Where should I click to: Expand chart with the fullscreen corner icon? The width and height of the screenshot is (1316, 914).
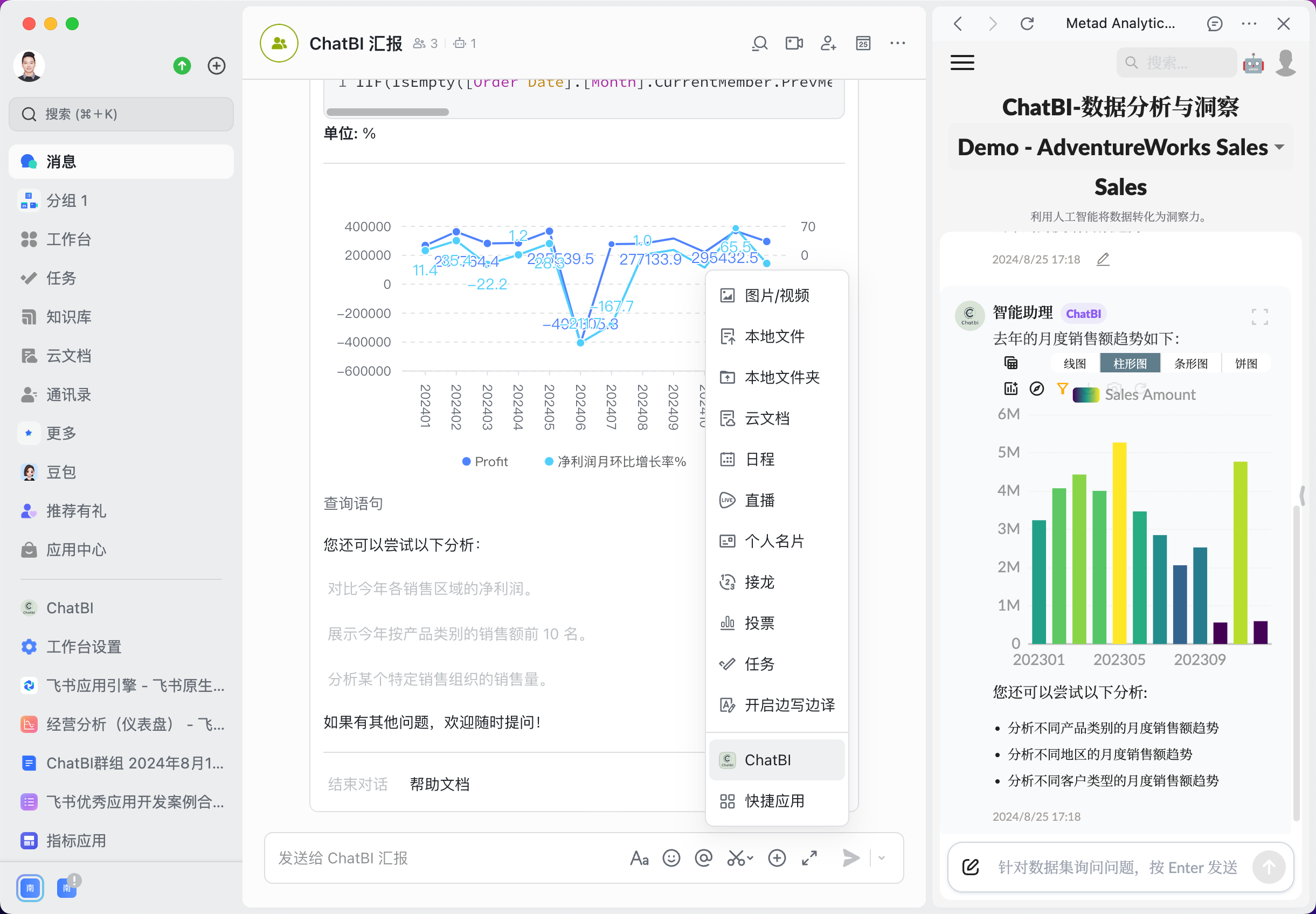(x=1259, y=317)
